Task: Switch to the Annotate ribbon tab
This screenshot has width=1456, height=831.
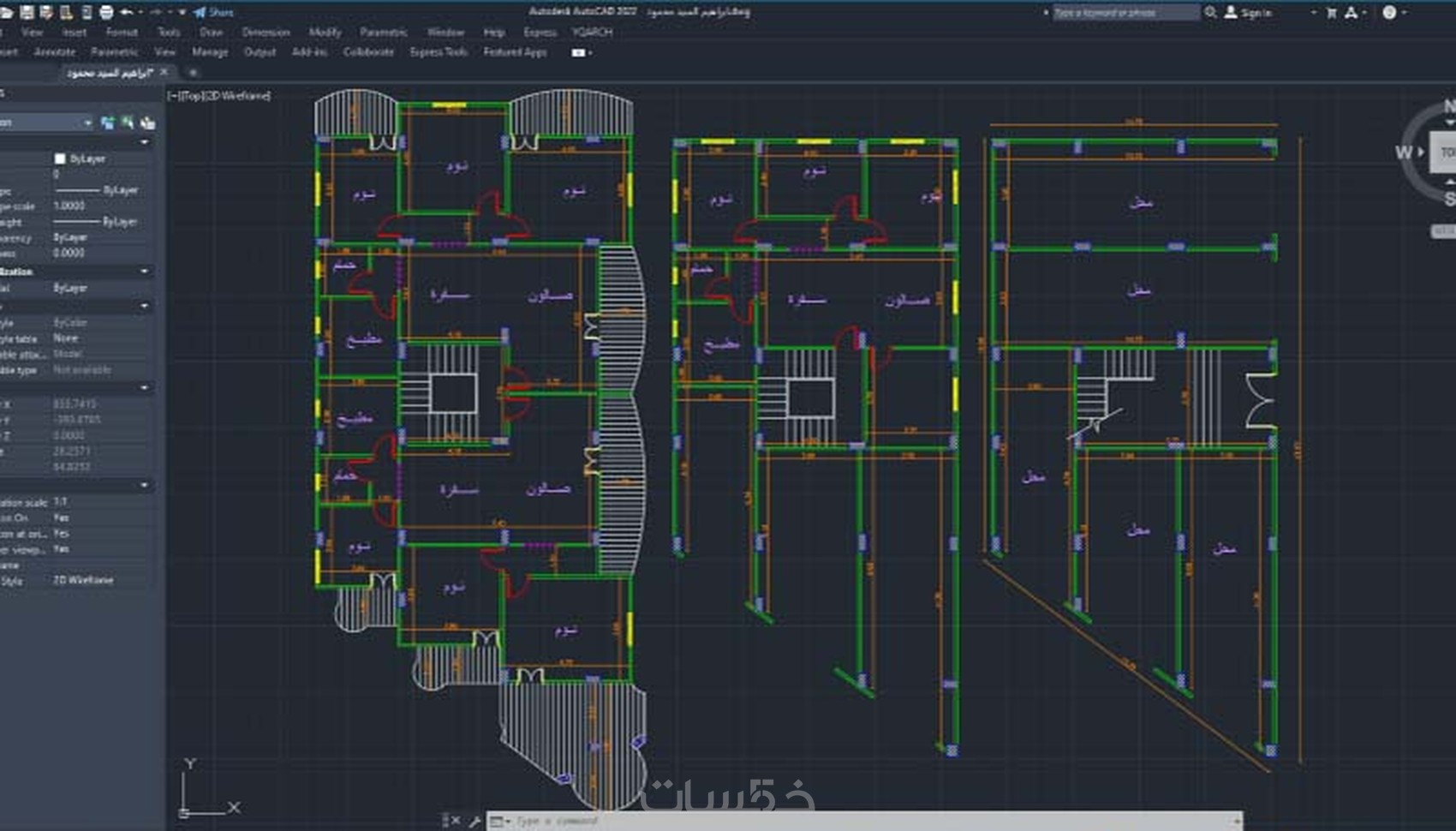Action: pos(55,52)
